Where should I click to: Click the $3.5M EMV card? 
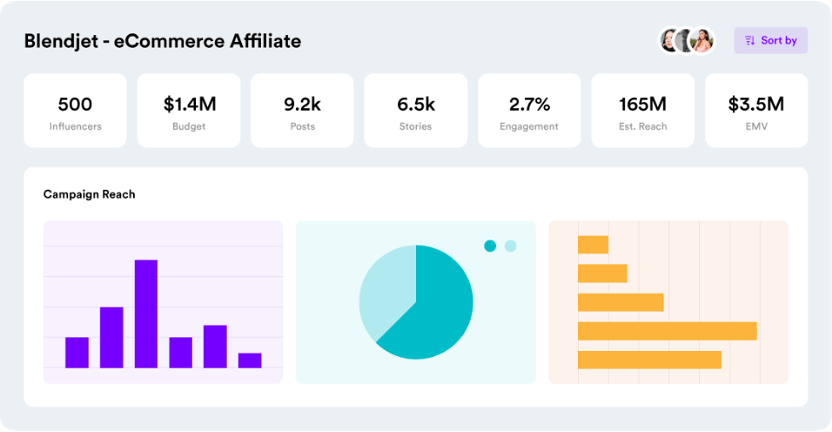pos(756,110)
